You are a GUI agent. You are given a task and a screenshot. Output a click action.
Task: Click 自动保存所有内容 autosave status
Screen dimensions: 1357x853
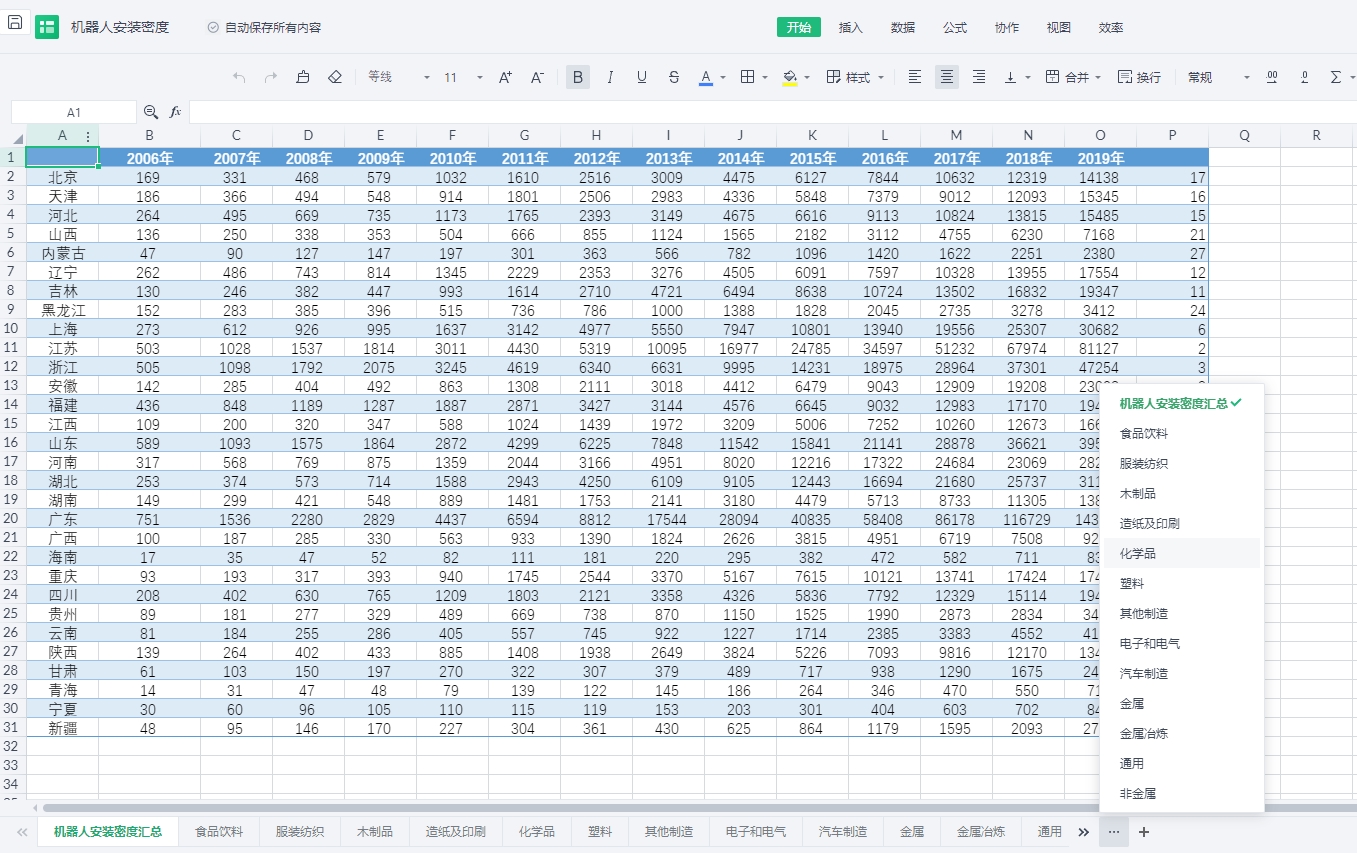[264, 28]
